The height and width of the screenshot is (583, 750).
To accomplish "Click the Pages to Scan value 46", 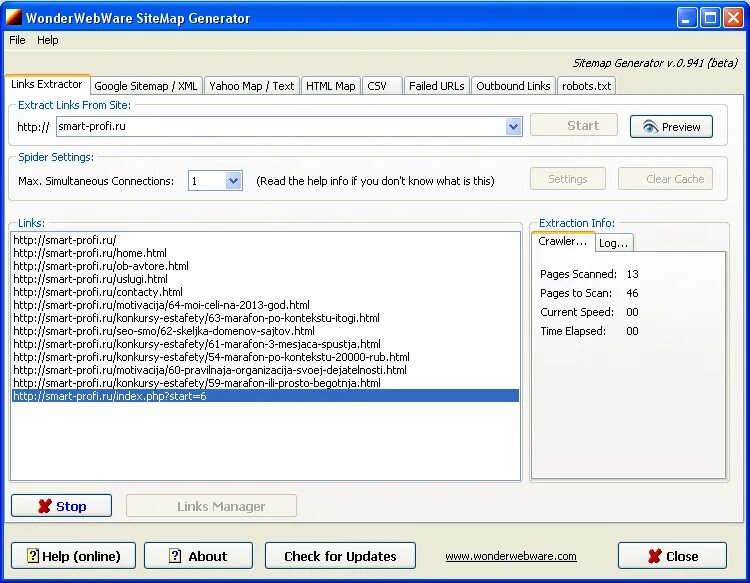I will (x=632, y=293).
